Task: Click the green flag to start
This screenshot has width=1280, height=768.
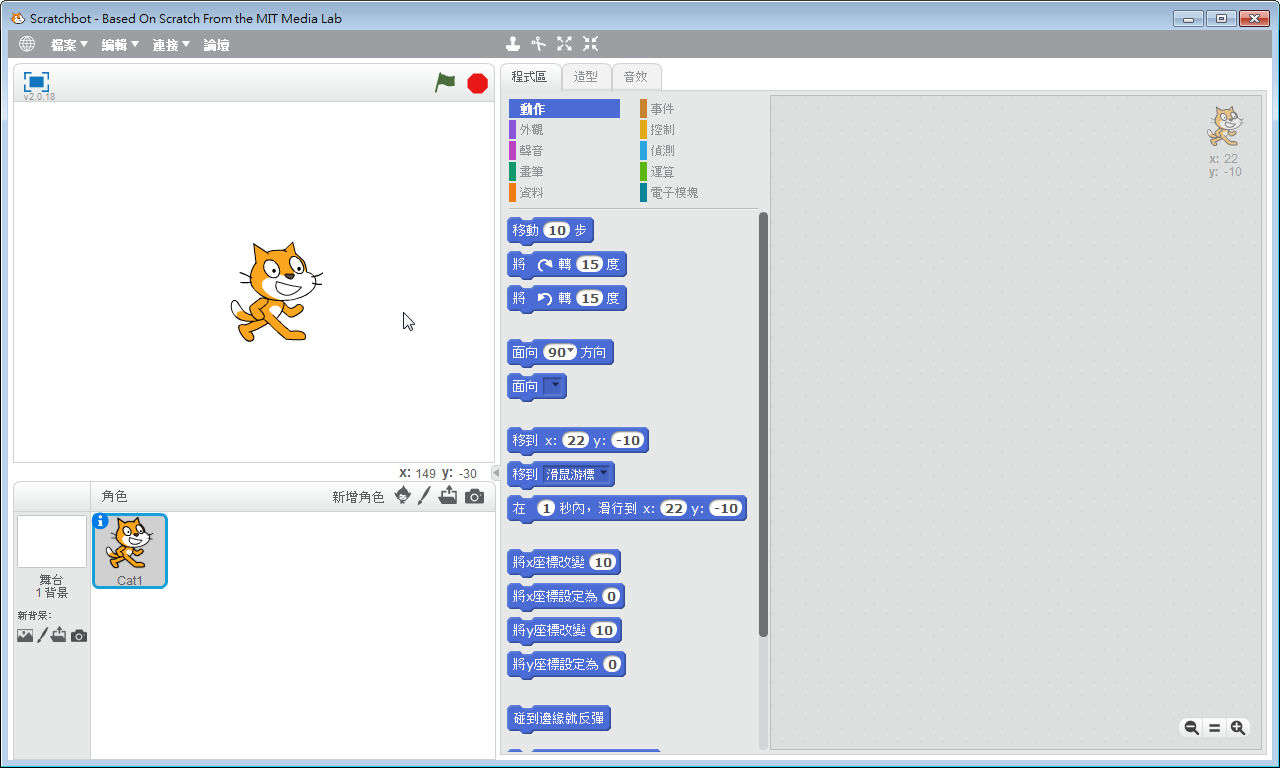Action: click(445, 83)
